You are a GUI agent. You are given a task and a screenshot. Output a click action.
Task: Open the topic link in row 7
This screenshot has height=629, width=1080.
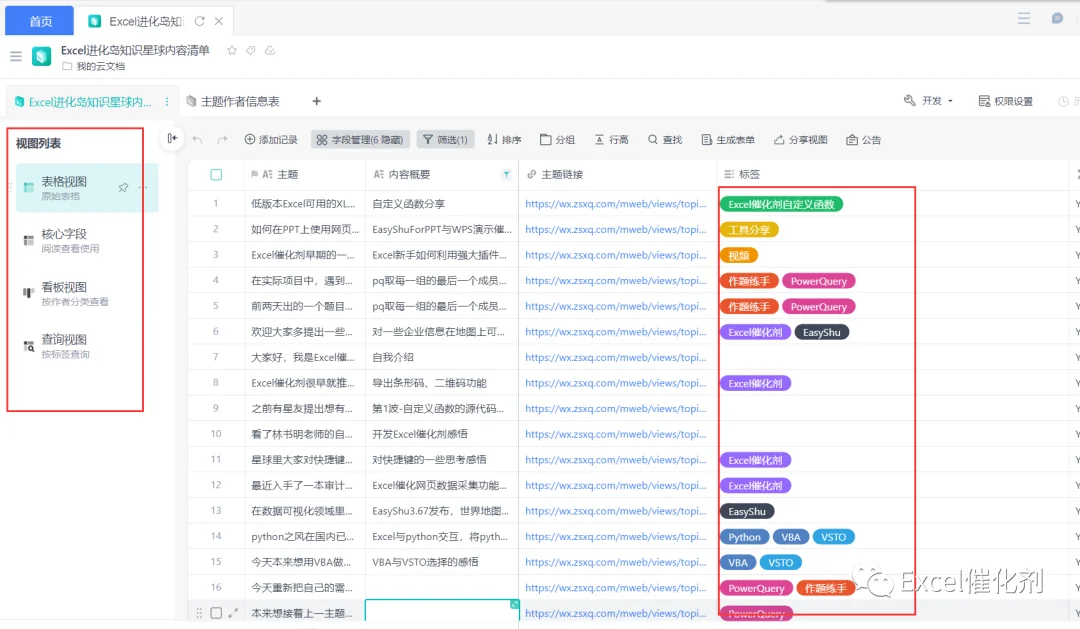[x=616, y=358]
